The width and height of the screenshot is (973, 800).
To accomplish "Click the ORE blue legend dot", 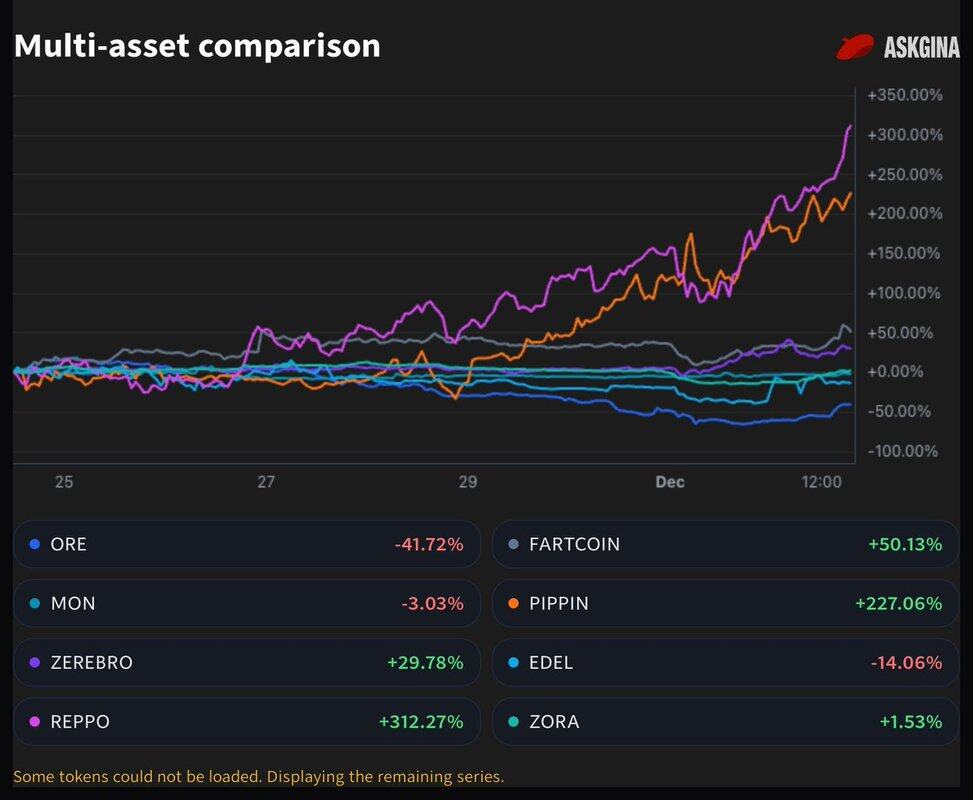I will coord(35,545).
